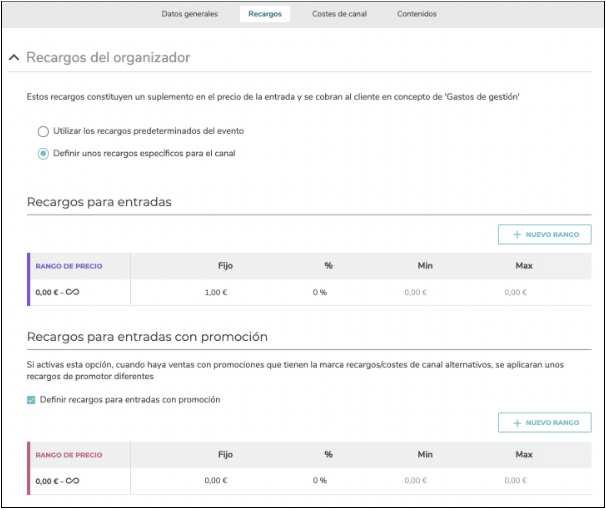606x510 pixels.
Task: Click the Min 0,00 € cell in entradas table
Action: (x=416, y=292)
